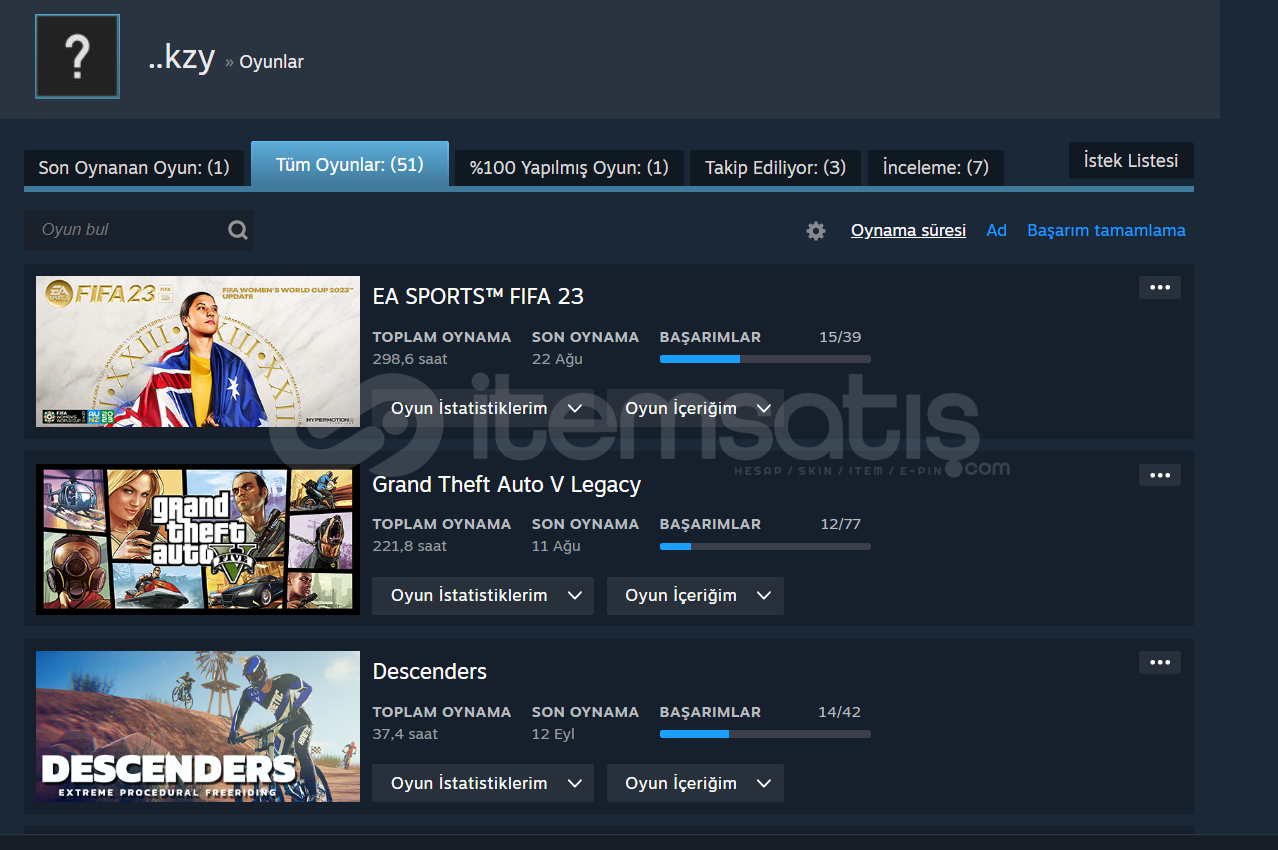Open the İnceleme tab
This screenshot has width=1278, height=850.
point(936,168)
